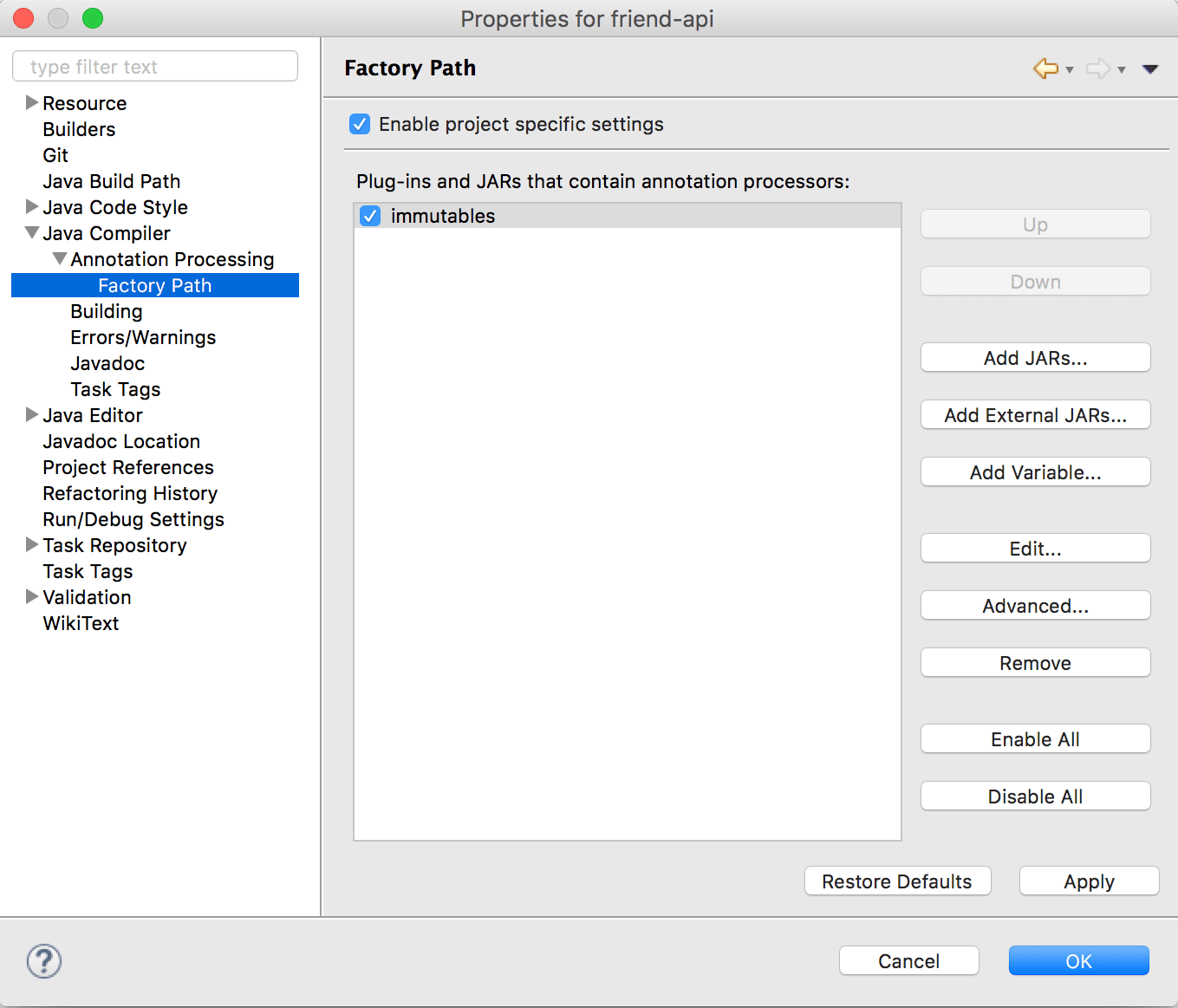
Task: Click the Add JARs button
Action: coord(1035,357)
